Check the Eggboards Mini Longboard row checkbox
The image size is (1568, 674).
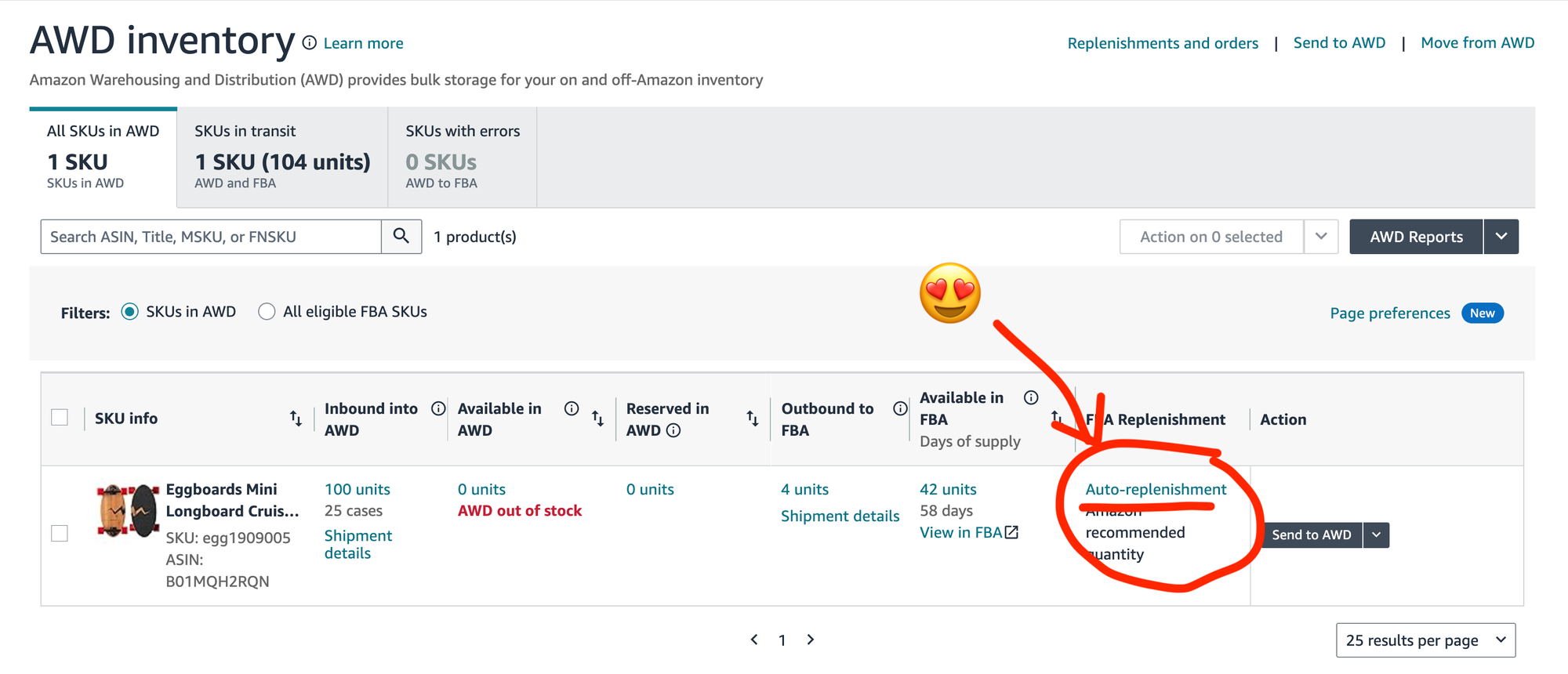point(60,533)
